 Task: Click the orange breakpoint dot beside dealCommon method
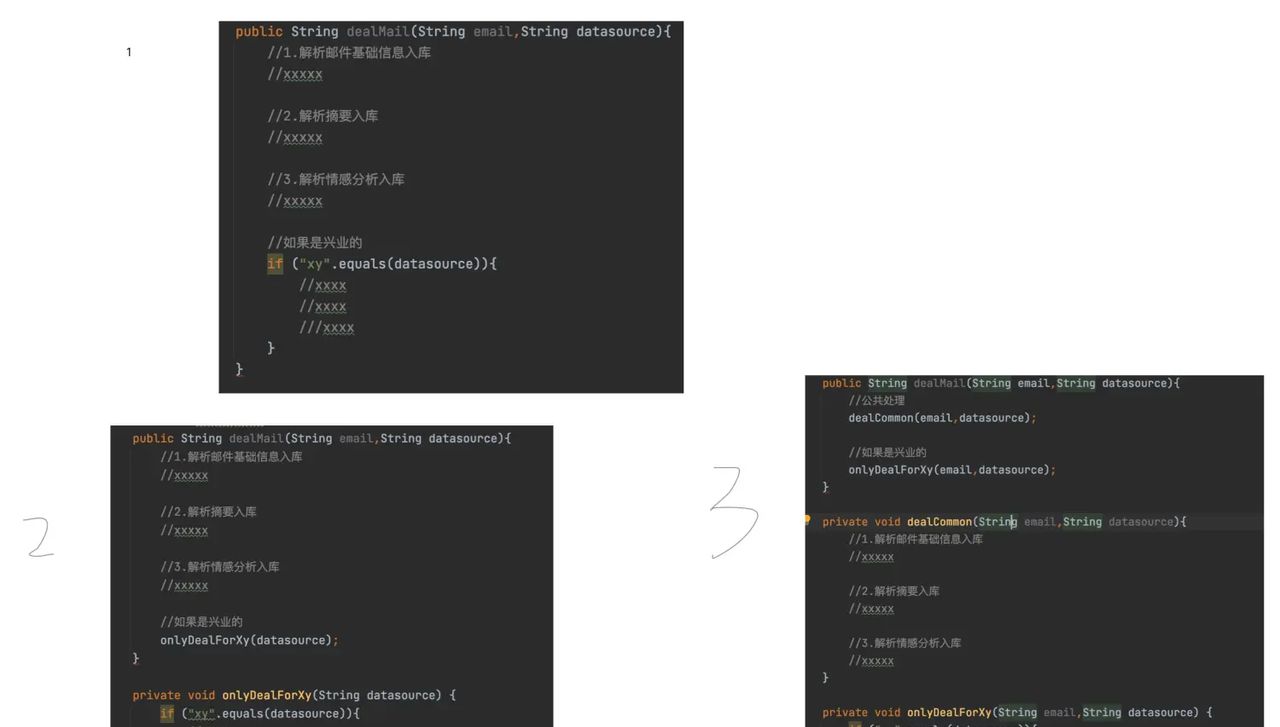pyautogui.click(x=807, y=520)
